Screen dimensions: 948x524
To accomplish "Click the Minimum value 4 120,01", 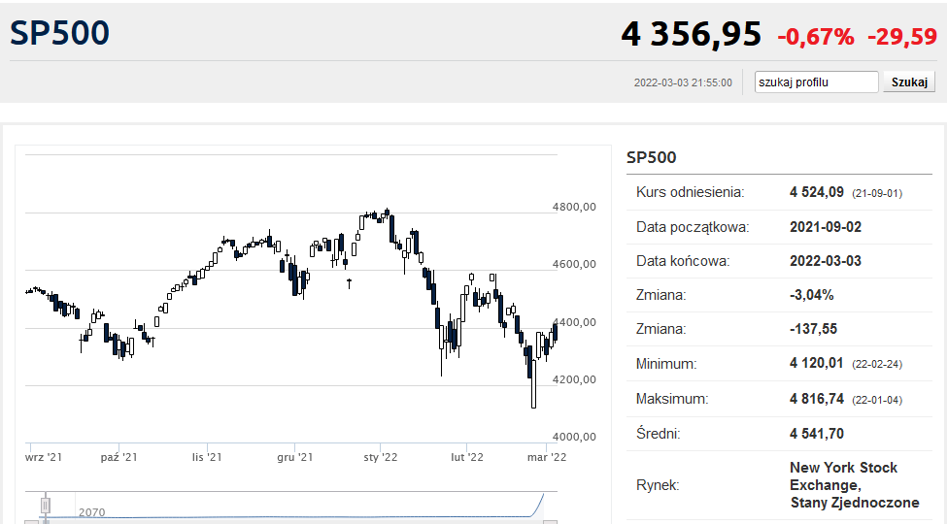I will (817, 364).
